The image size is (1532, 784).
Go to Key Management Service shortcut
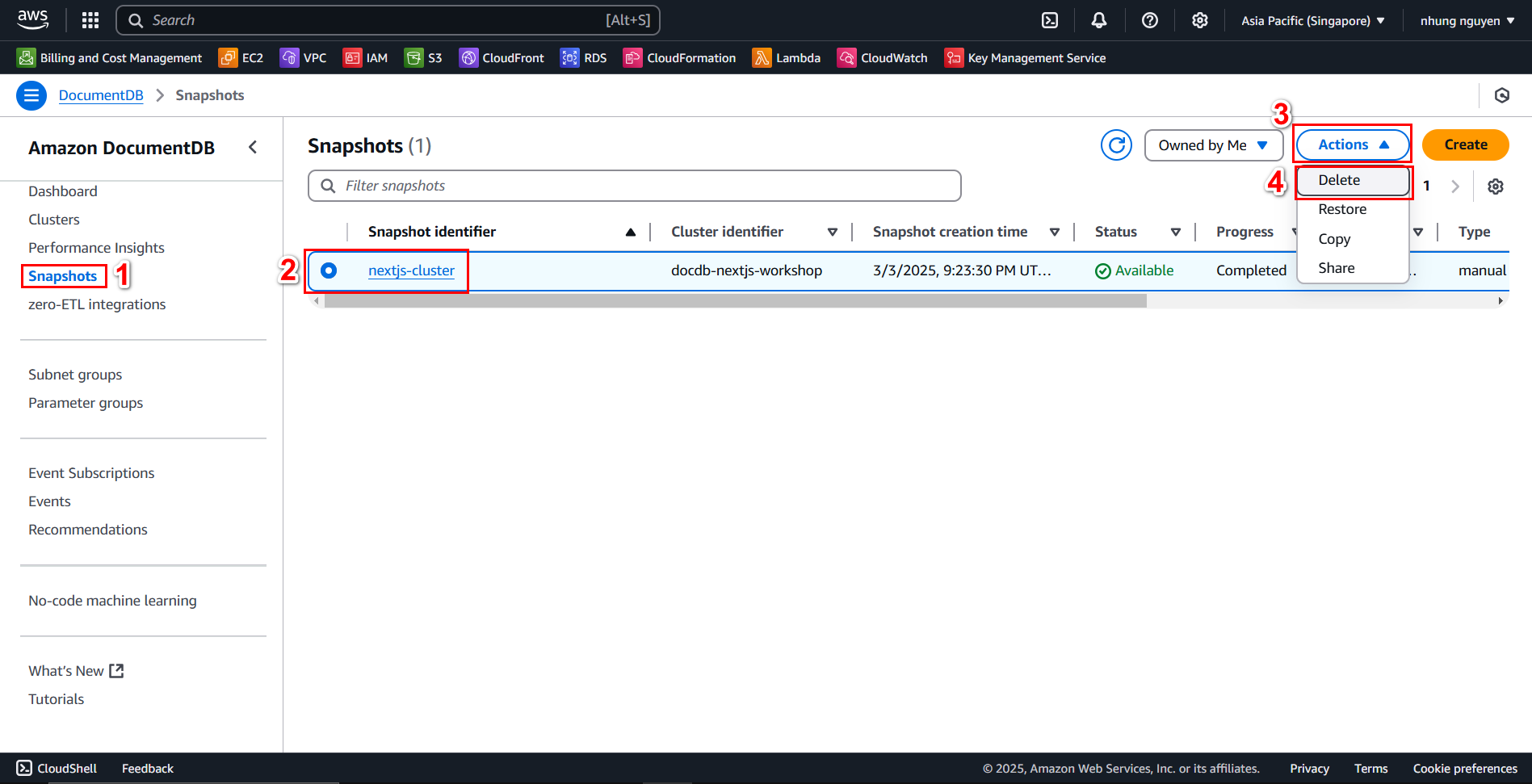1026,58
